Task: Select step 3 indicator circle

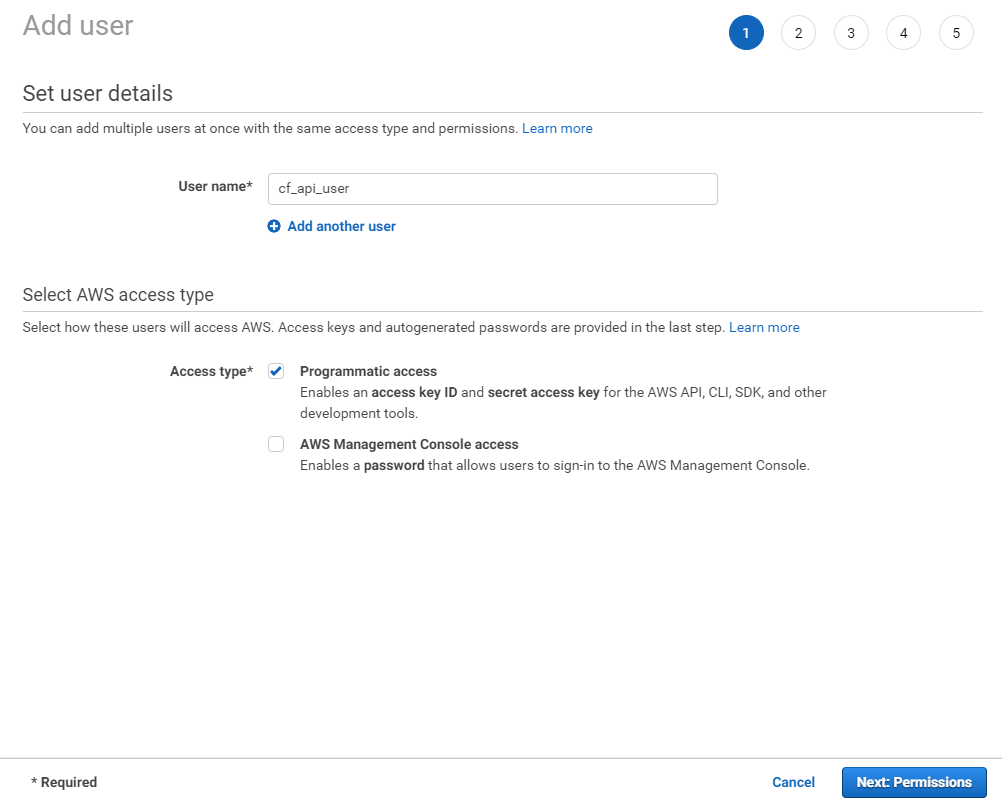Action: (x=851, y=33)
